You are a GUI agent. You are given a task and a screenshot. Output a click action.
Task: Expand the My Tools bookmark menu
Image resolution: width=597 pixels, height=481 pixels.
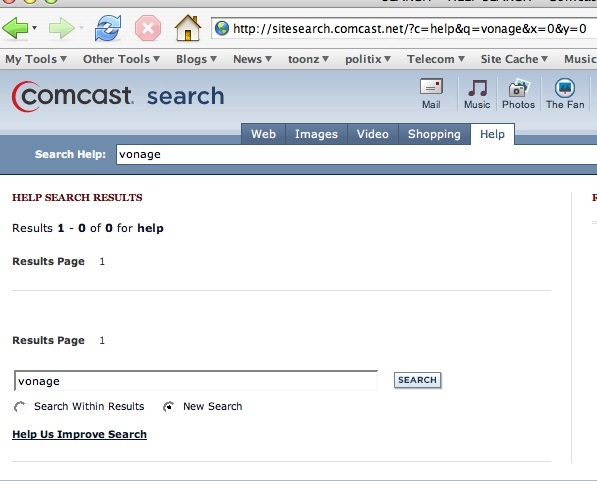pos(36,59)
